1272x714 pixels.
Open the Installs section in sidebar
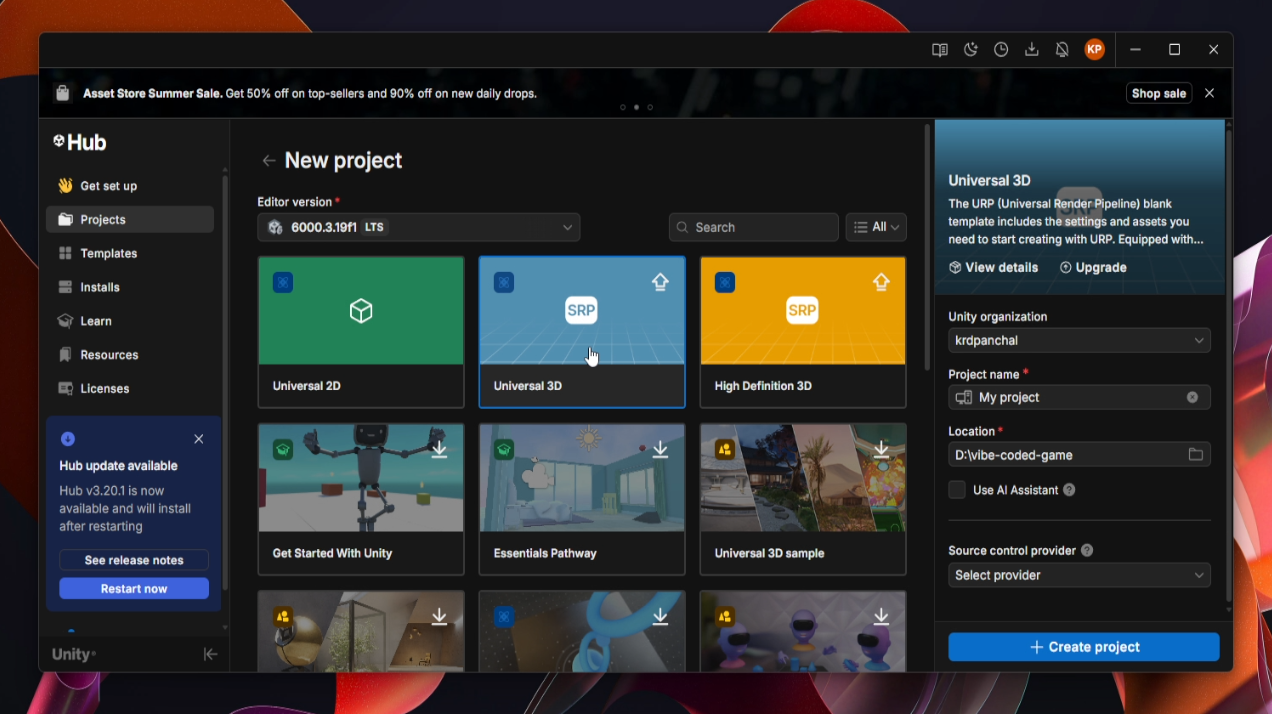coord(130,287)
